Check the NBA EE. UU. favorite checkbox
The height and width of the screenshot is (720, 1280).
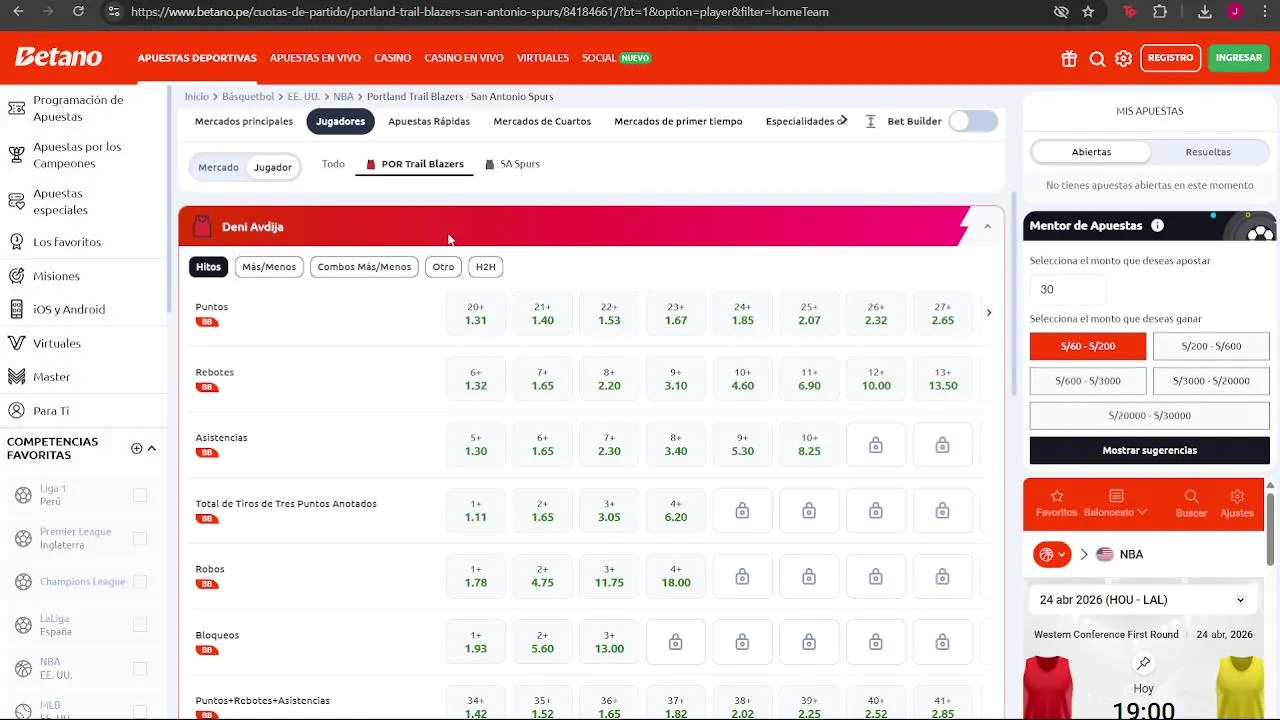(140, 668)
